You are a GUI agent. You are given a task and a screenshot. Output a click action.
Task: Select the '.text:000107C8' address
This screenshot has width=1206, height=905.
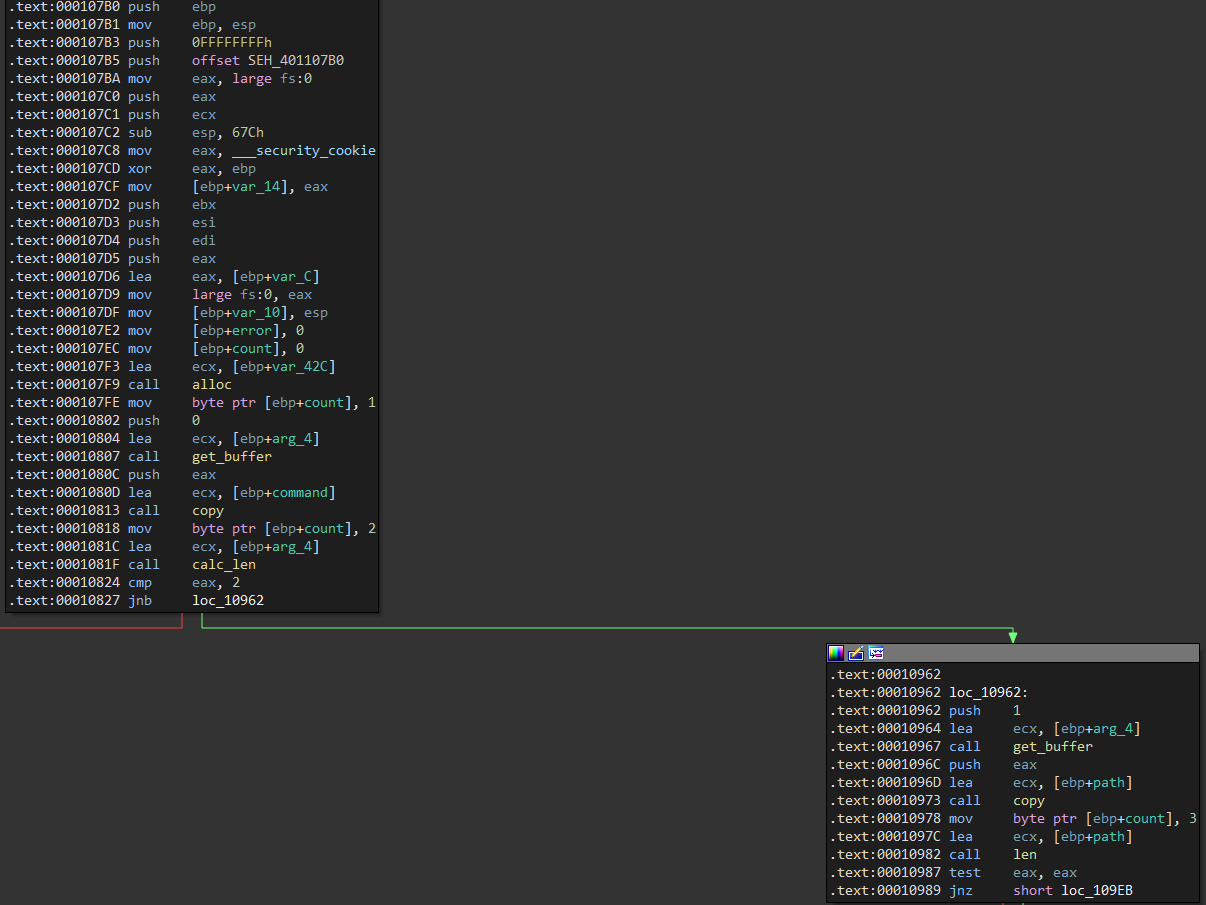(x=64, y=151)
